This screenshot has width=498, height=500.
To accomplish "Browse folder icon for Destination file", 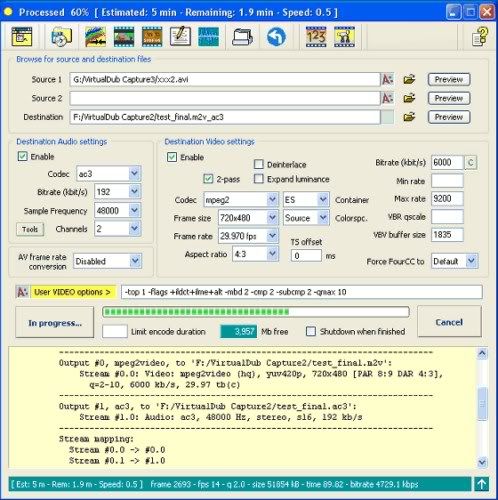I will pos(409,117).
